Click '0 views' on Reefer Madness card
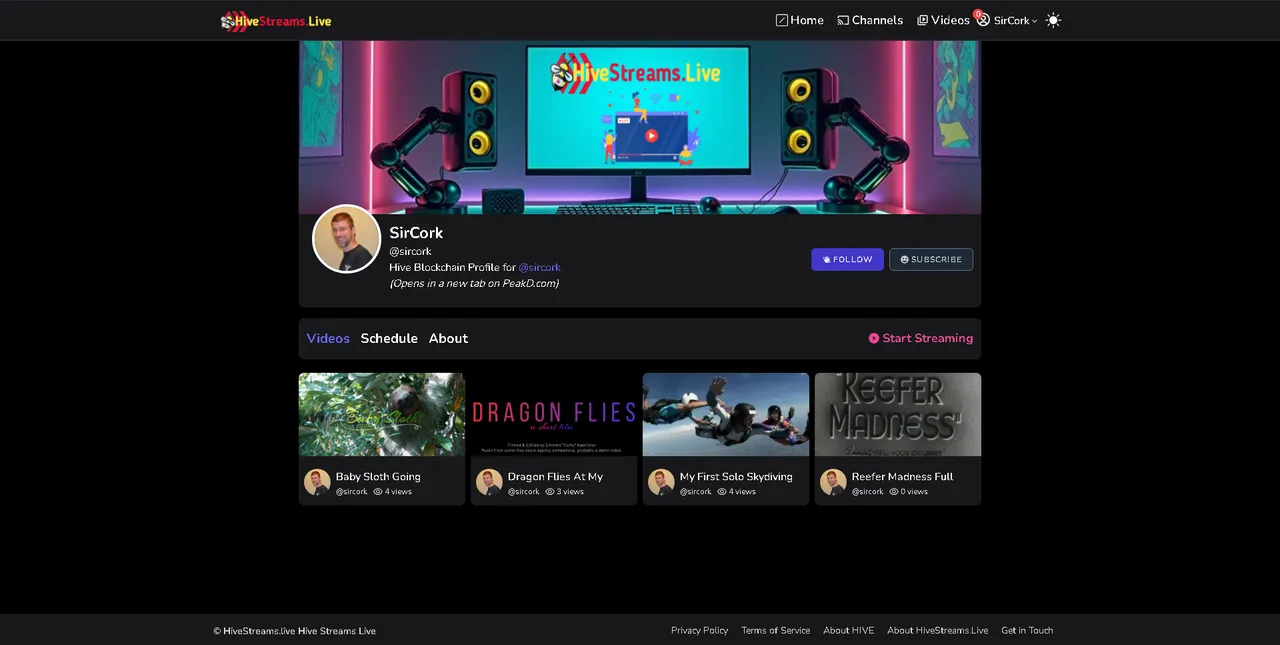 [914, 492]
